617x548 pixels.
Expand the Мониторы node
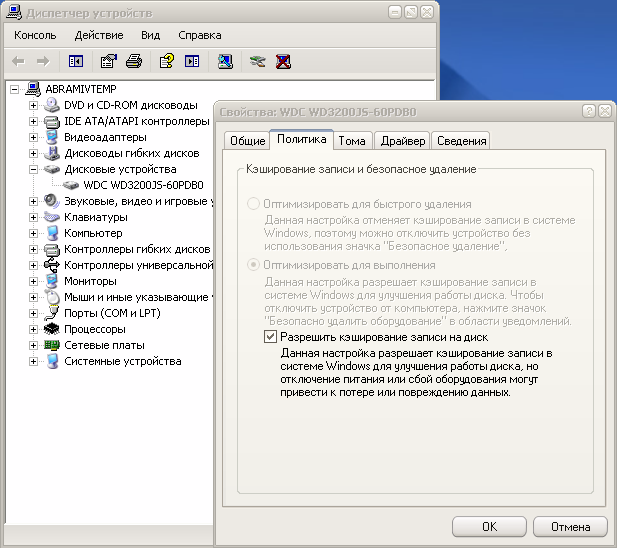click(x=33, y=281)
